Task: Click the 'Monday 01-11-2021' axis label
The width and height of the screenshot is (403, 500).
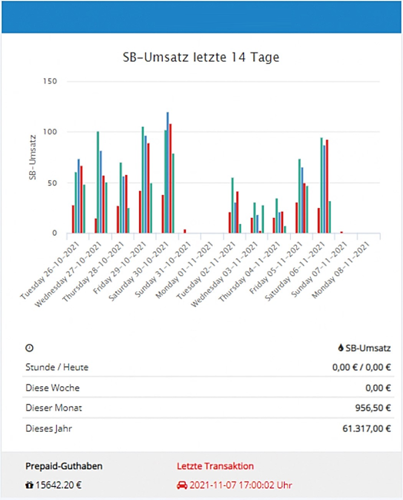Action: click(x=185, y=270)
